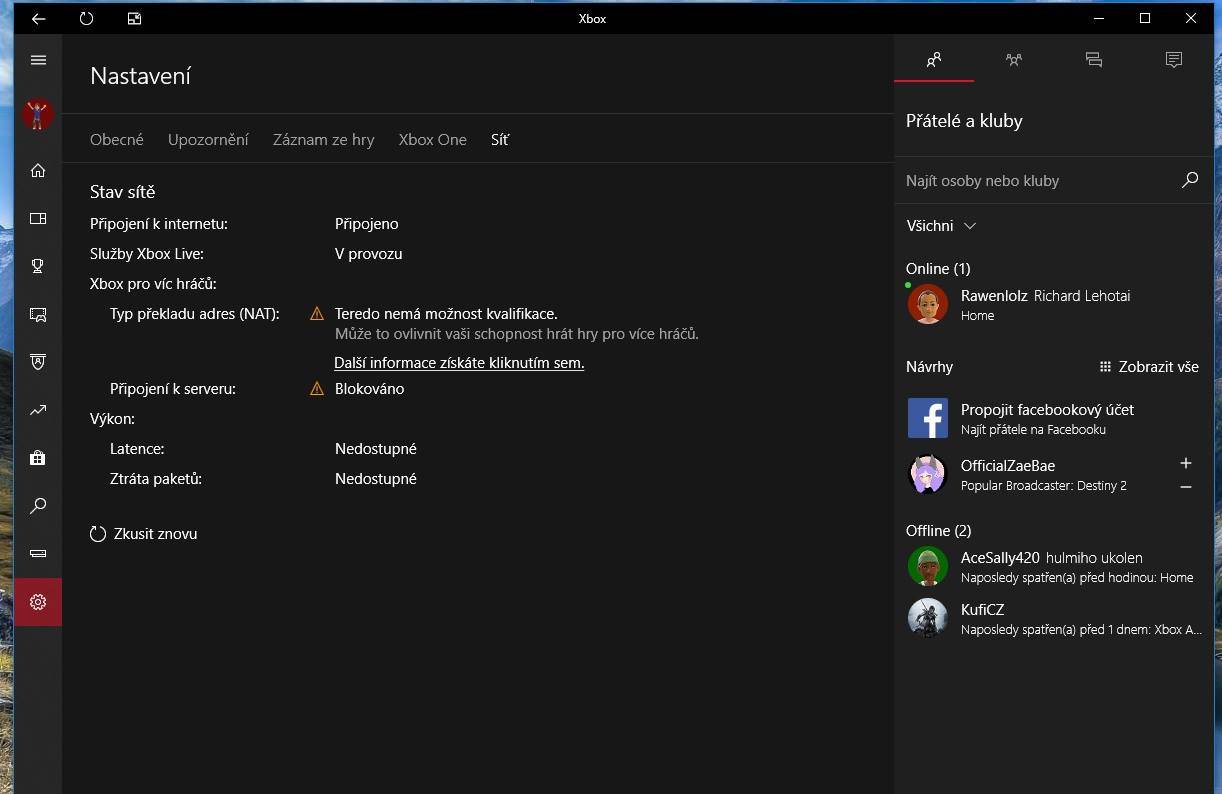Open the Záznam ze hry tab
The width and height of the screenshot is (1222, 794).
point(323,139)
